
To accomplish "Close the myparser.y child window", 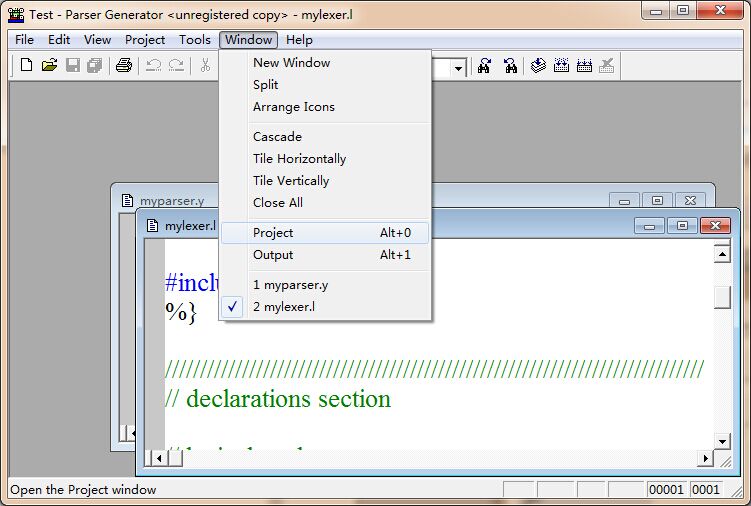I will (x=690, y=201).
